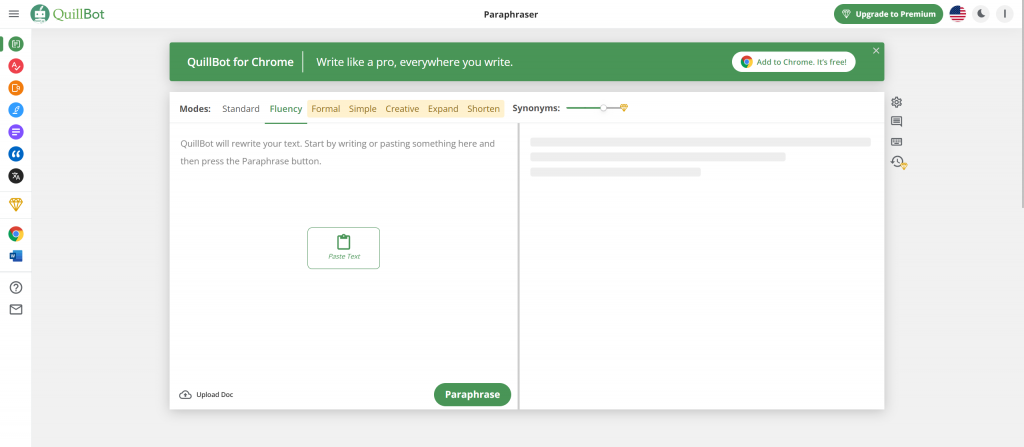Click the "QuillBot for Chrome" banner heading
Viewport: 1024px width, 447px height.
click(x=240, y=62)
